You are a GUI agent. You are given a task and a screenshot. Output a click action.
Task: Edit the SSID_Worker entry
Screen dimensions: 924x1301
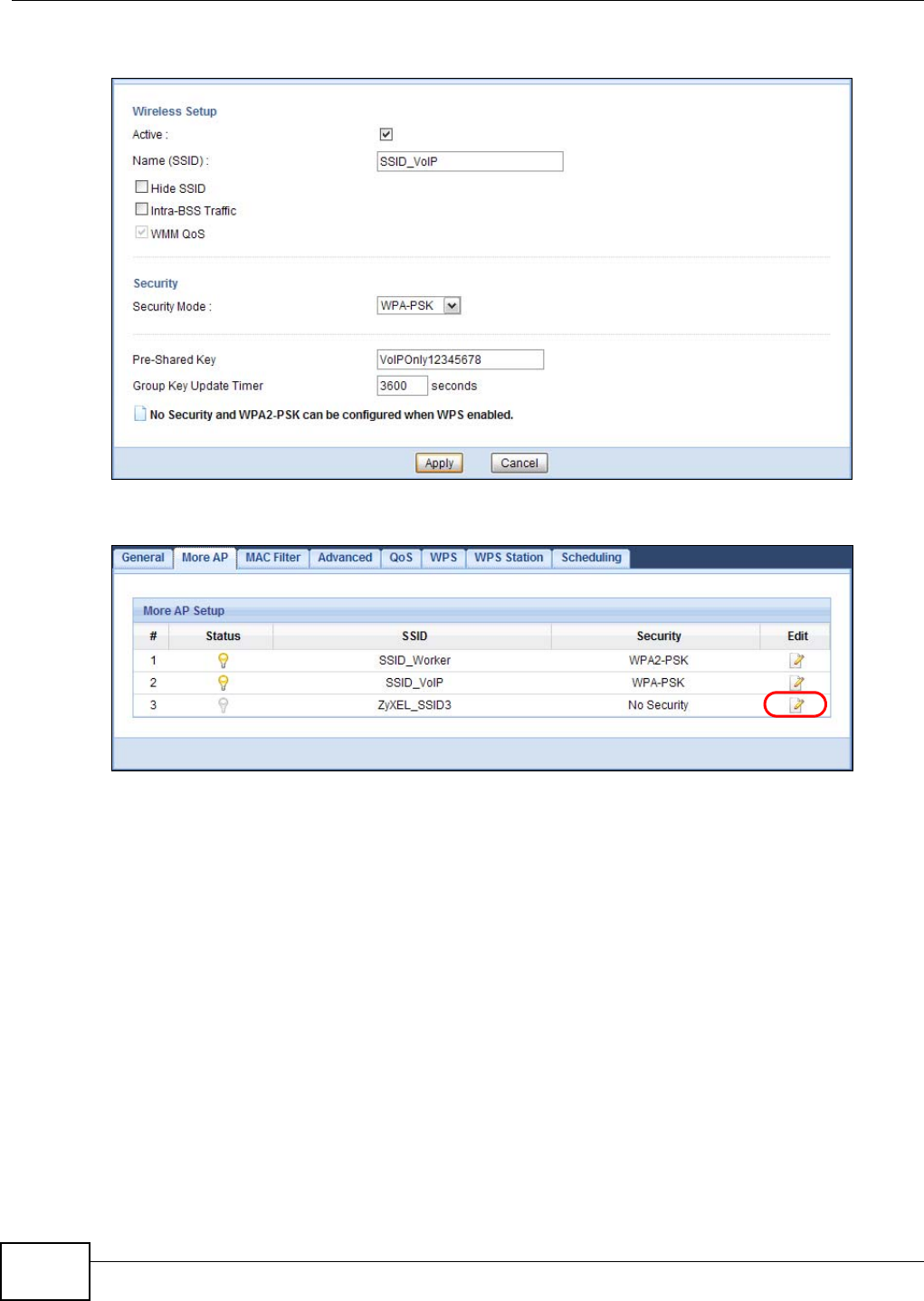[796, 661]
